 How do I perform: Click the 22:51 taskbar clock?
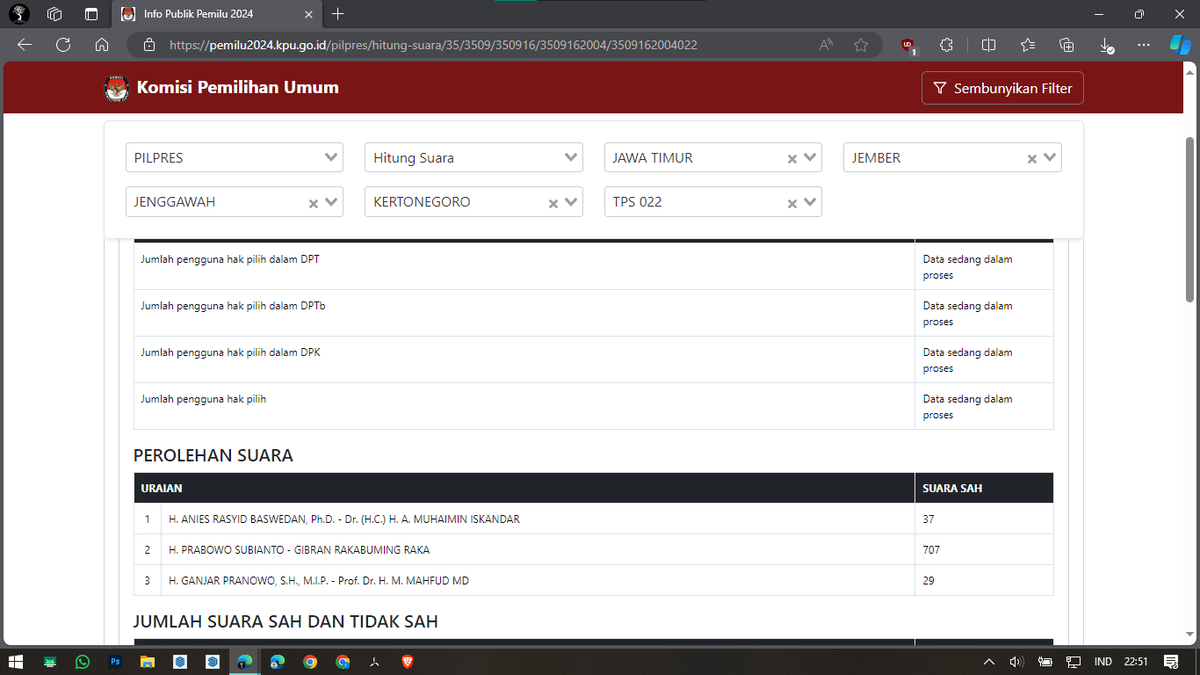[x=1135, y=661]
